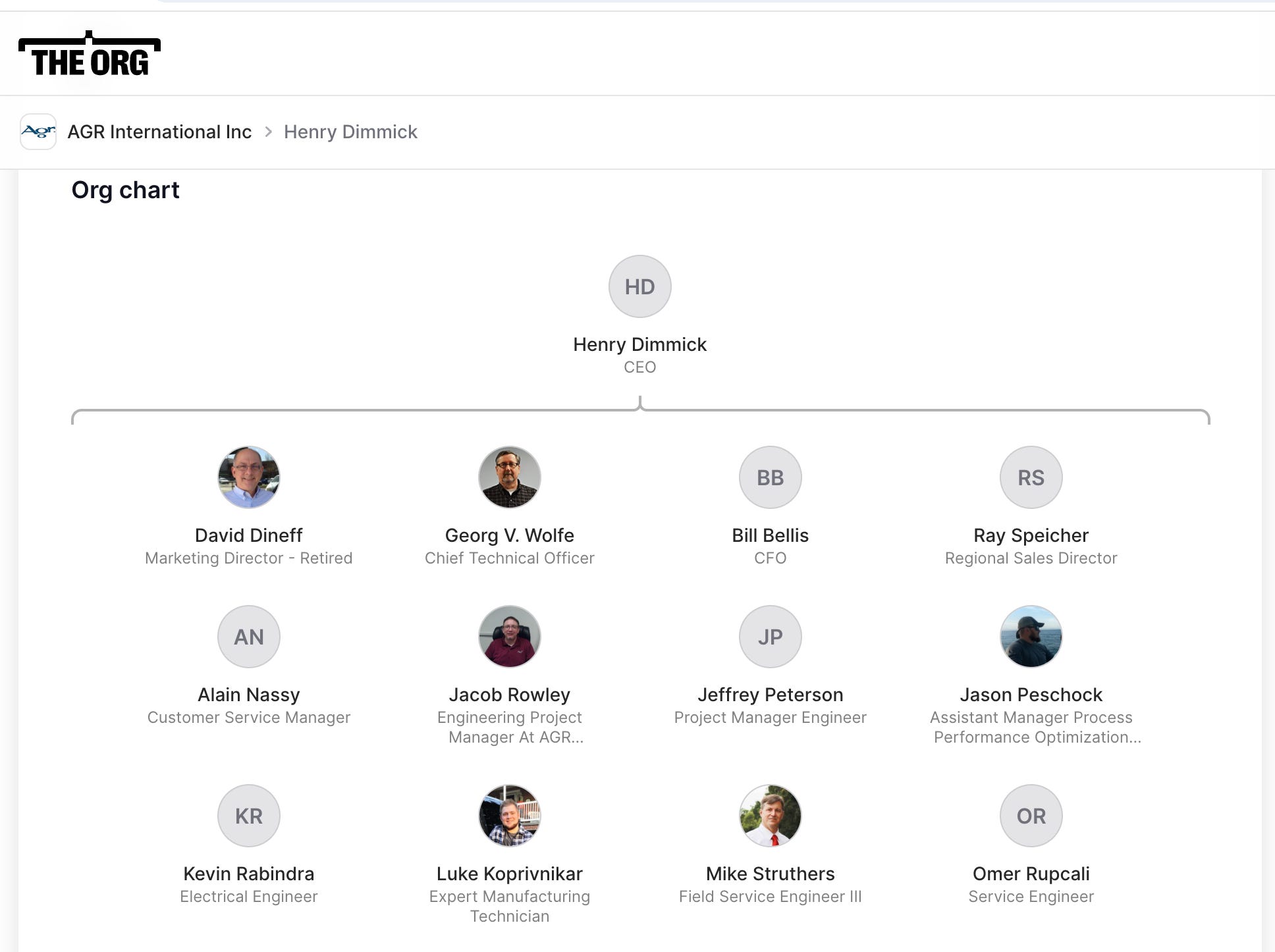Click the OR avatar for Omer Rupcali
The width and height of the screenshot is (1275, 952).
pyautogui.click(x=1031, y=816)
